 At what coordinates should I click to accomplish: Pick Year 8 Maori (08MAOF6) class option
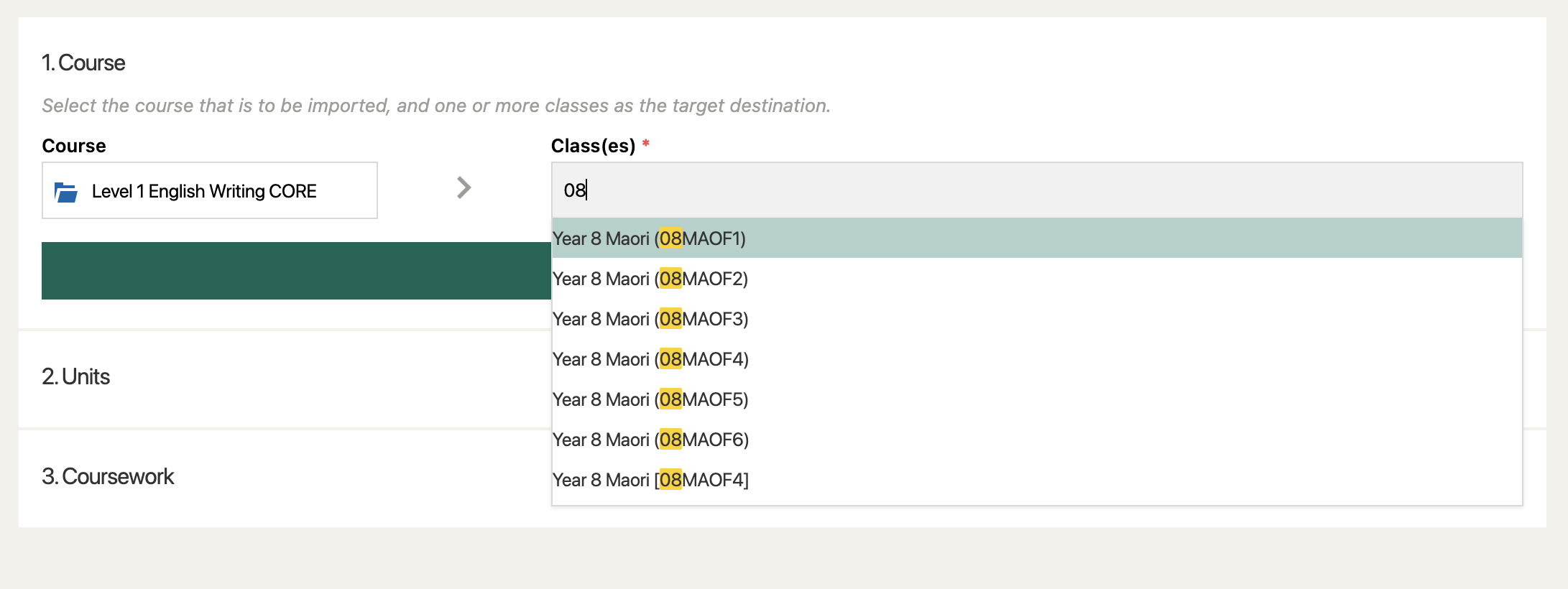tap(1036, 440)
